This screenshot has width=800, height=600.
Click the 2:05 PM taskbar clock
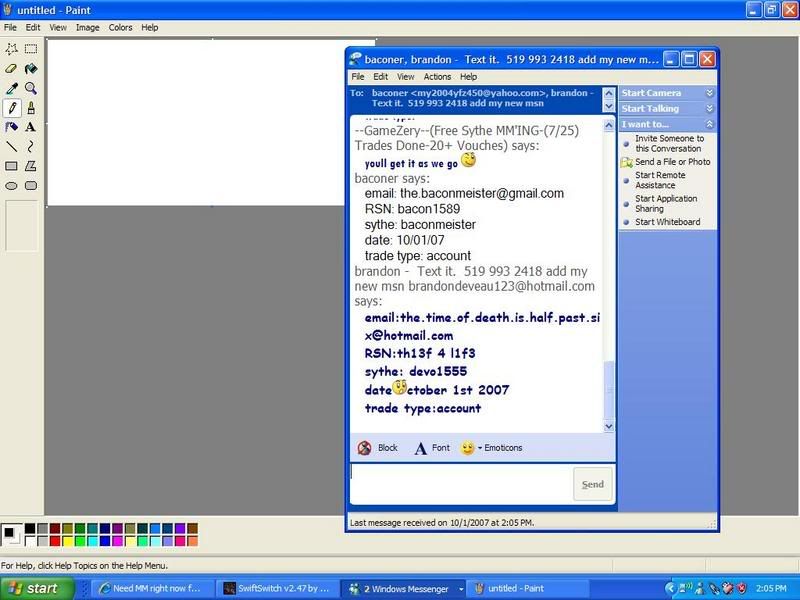[x=771, y=588]
